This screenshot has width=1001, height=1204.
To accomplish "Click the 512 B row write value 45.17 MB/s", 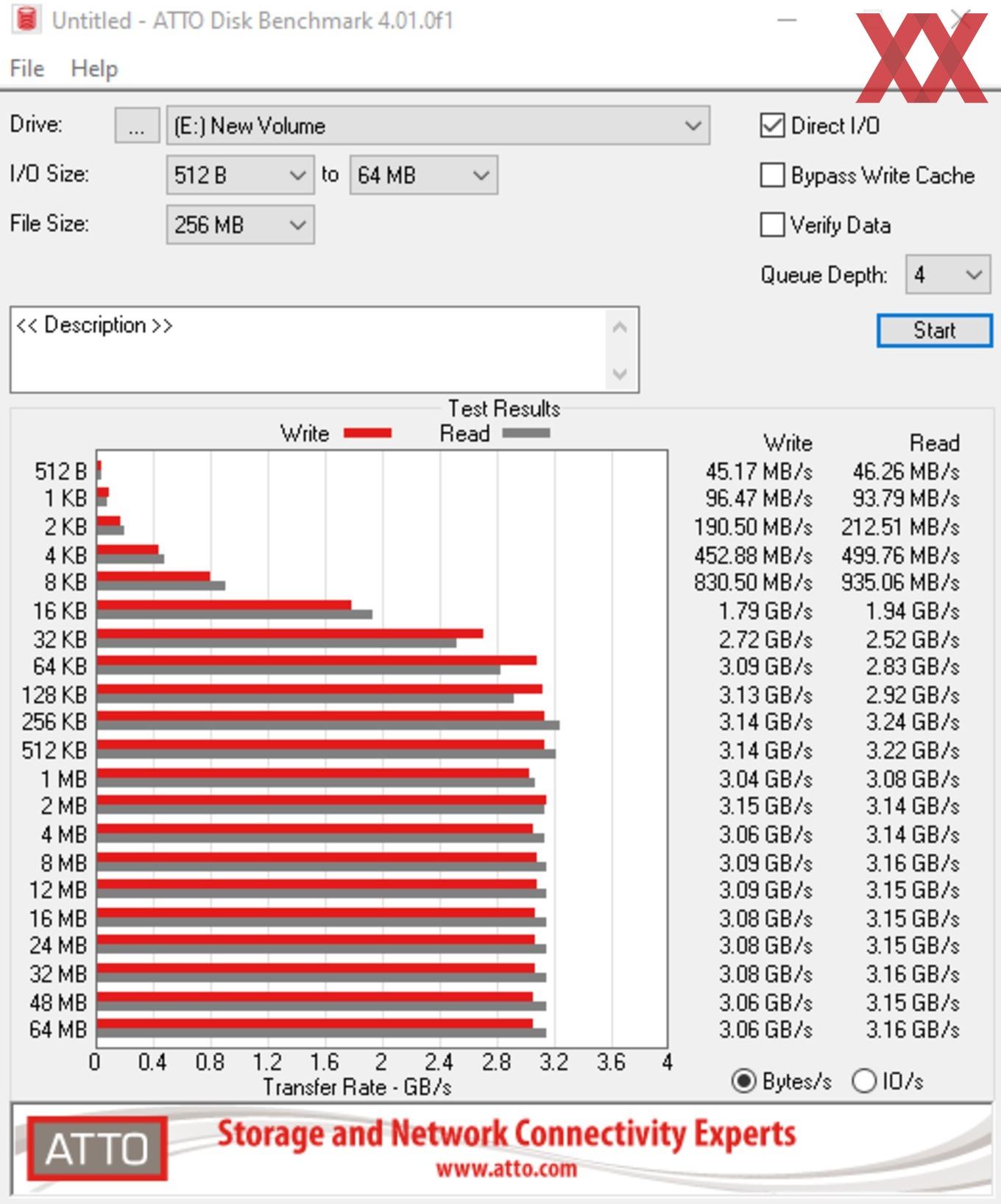I will coord(759,471).
